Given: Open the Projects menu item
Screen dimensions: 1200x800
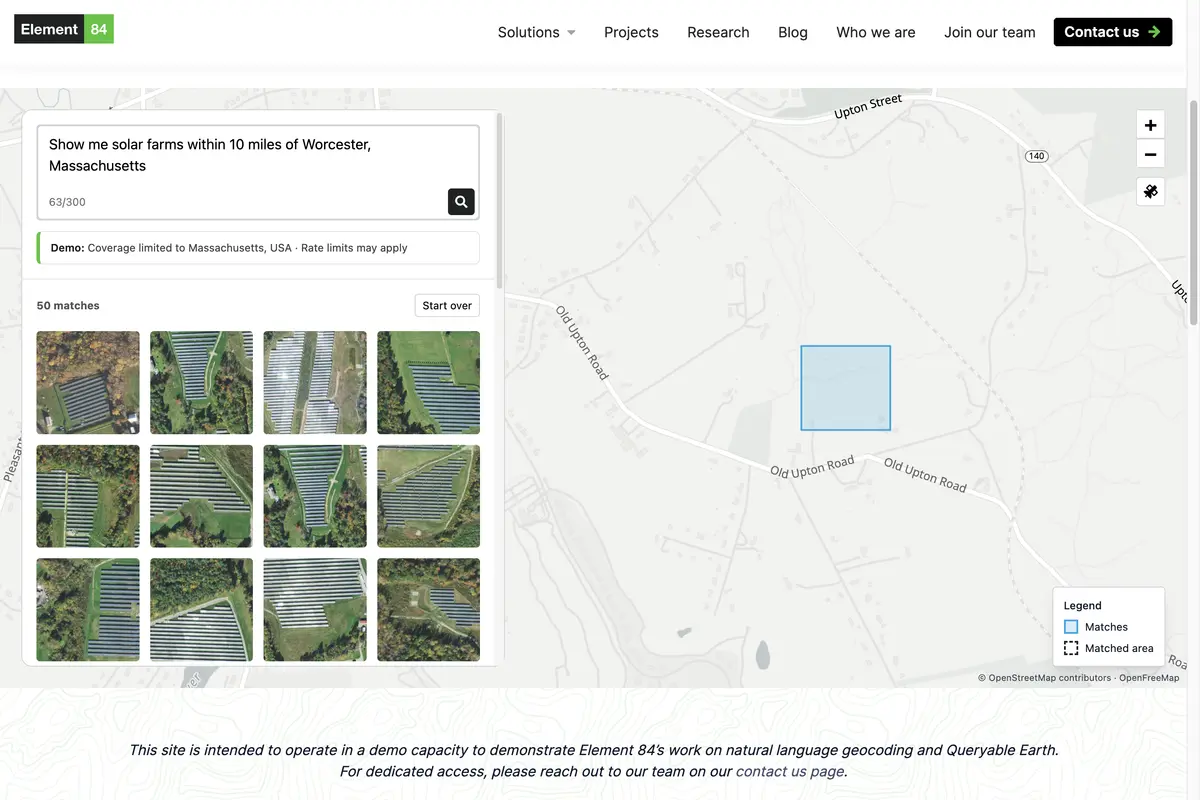Looking at the screenshot, I should pyautogui.click(x=631, y=32).
